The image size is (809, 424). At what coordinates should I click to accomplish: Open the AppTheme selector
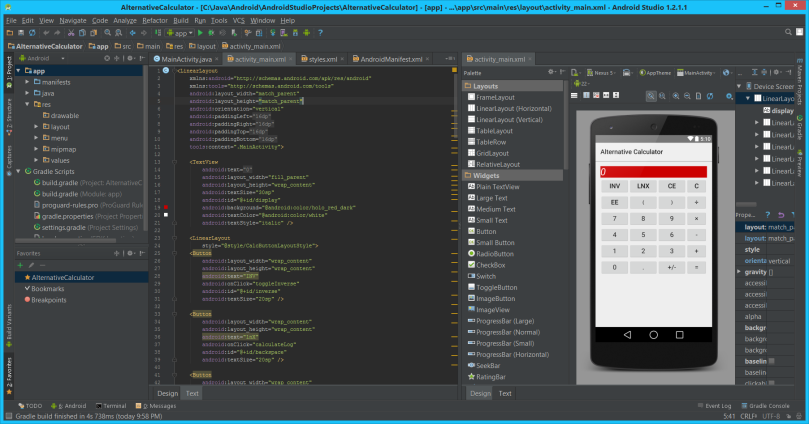click(655, 73)
